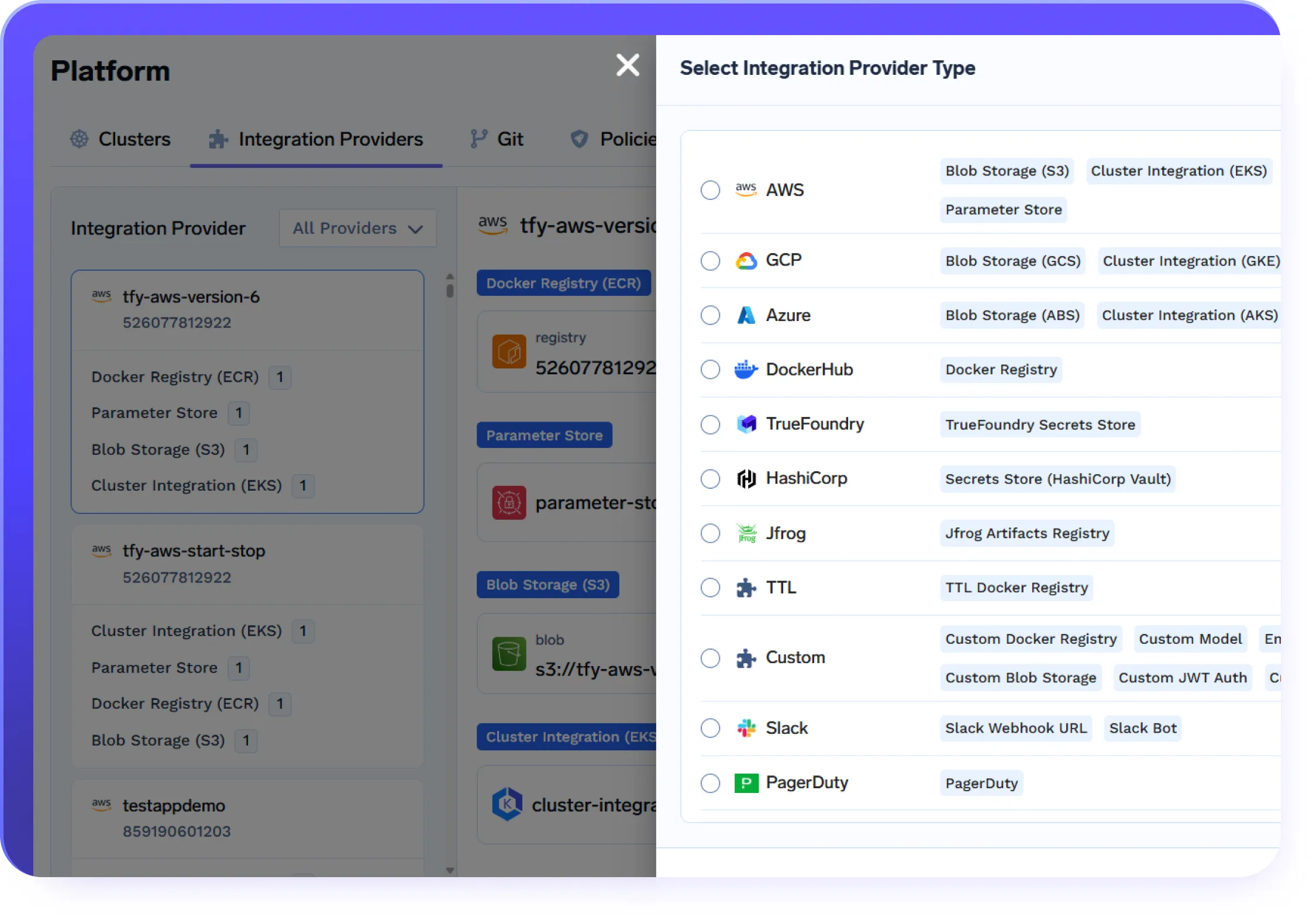The width and height of the screenshot is (1316, 921).
Task: Click the DockerHub whale icon
Action: [746, 369]
